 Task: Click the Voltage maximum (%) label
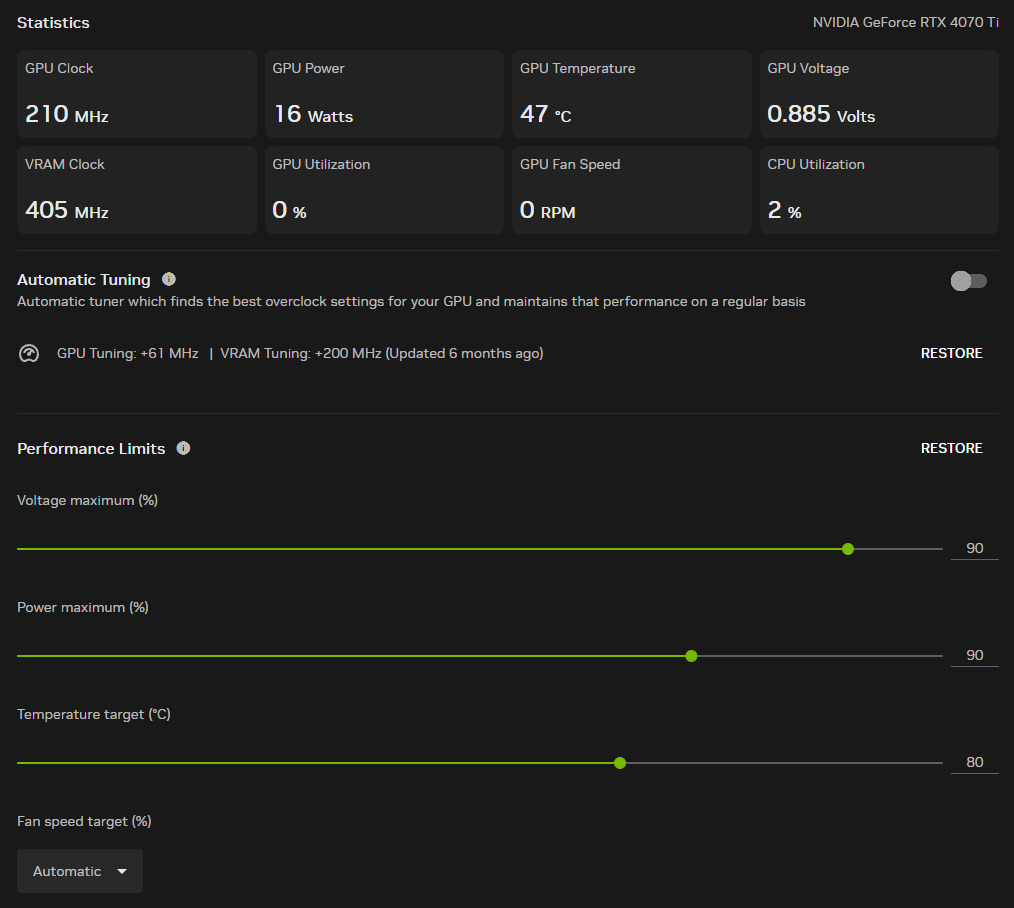tap(87, 501)
